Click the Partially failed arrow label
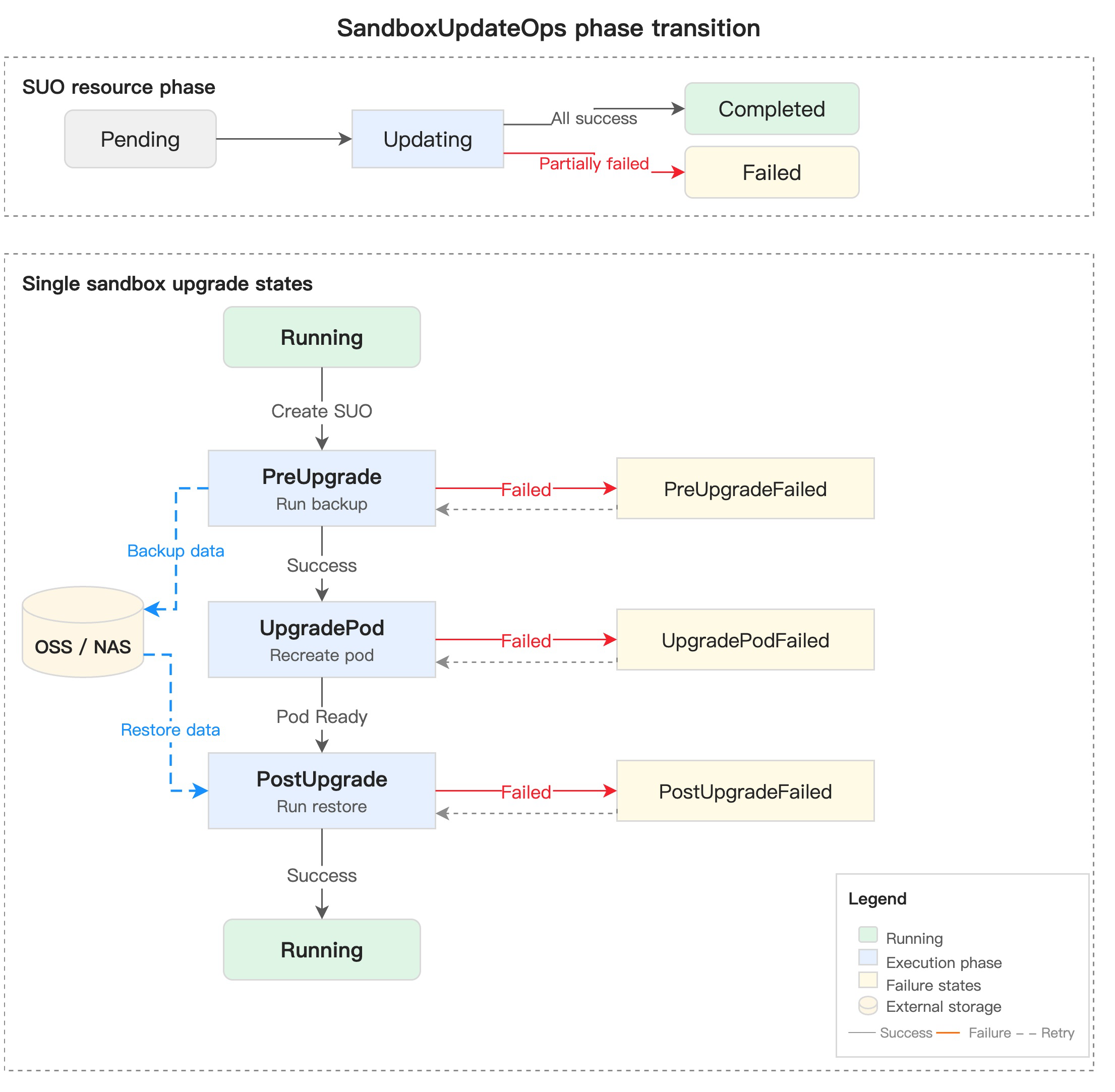This screenshot has height=1092, width=1115. coord(594,163)
